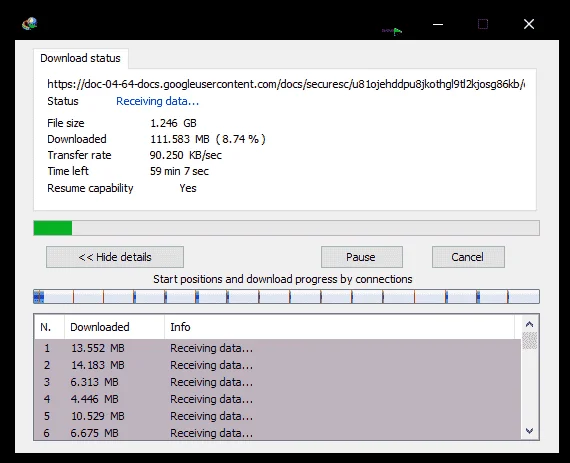570x463 pixels.
Task: Click the Downloaded column header
Action: (115, 327)
